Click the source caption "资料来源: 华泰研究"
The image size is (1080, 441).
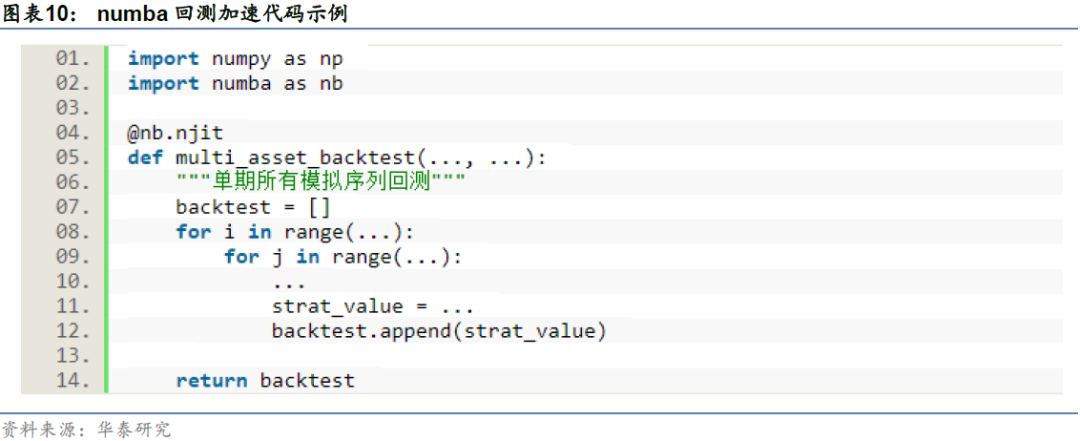pyautogui.click(x=86, y=429)
